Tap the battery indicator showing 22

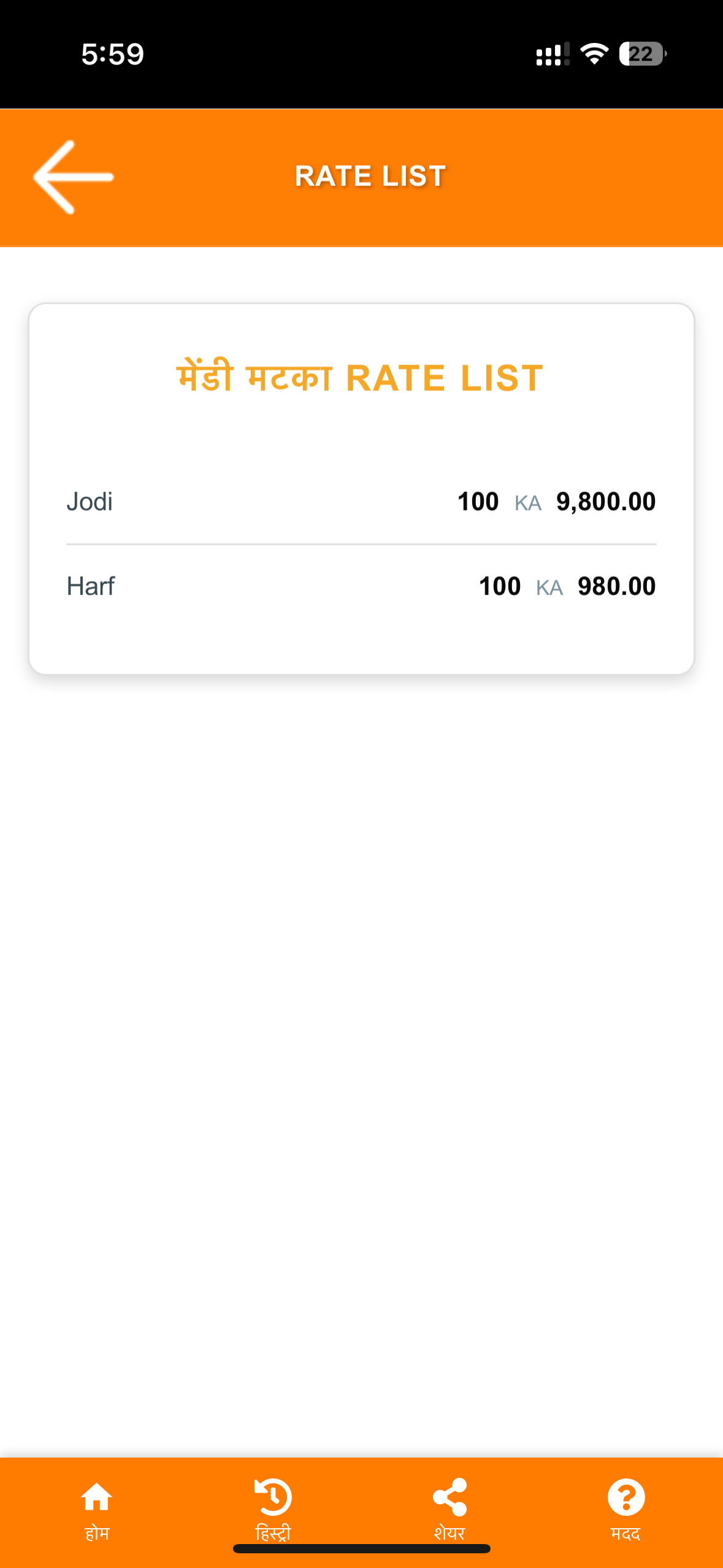pyautogui.click(x=642, y=54)
